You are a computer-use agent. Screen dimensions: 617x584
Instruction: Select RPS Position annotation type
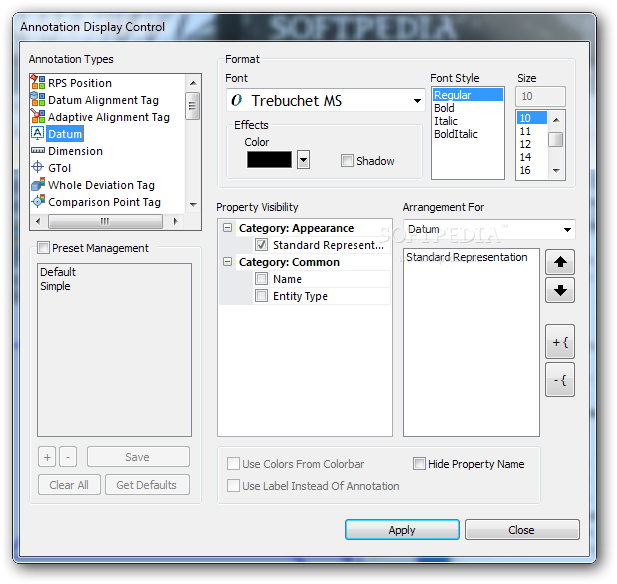click(80, 83)
